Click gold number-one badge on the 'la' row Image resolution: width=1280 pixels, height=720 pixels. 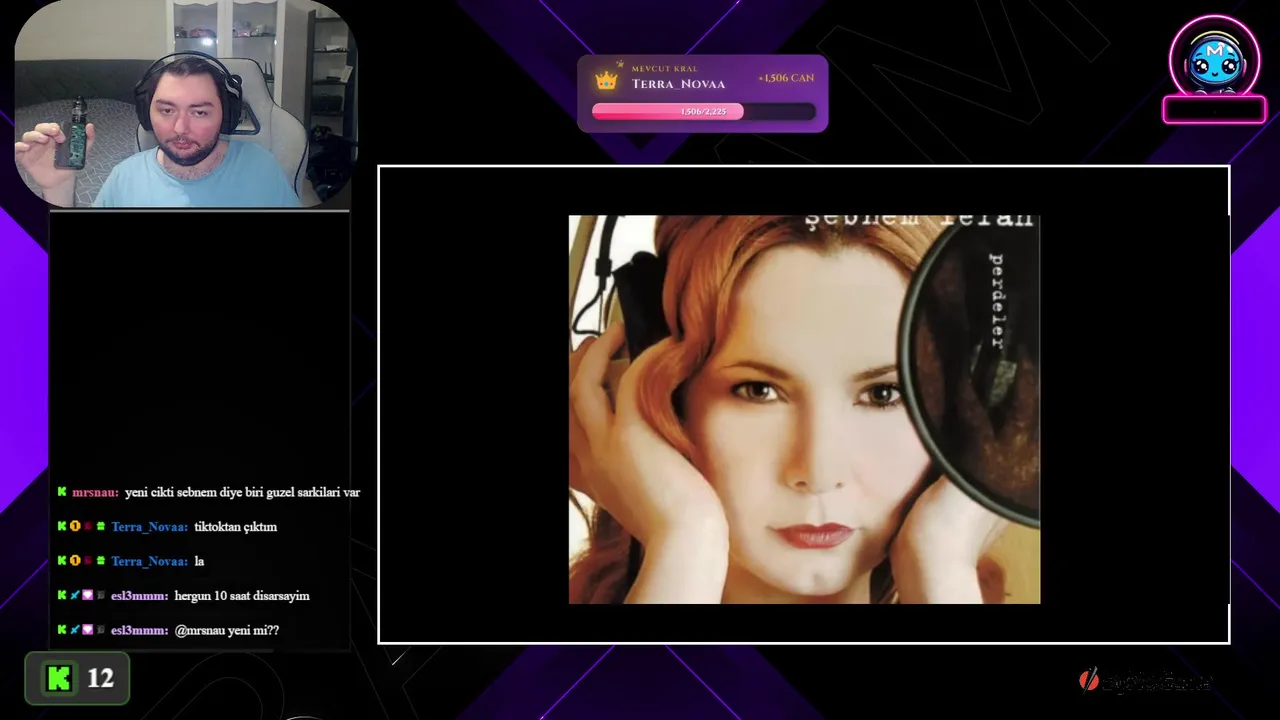pos(75,561)
